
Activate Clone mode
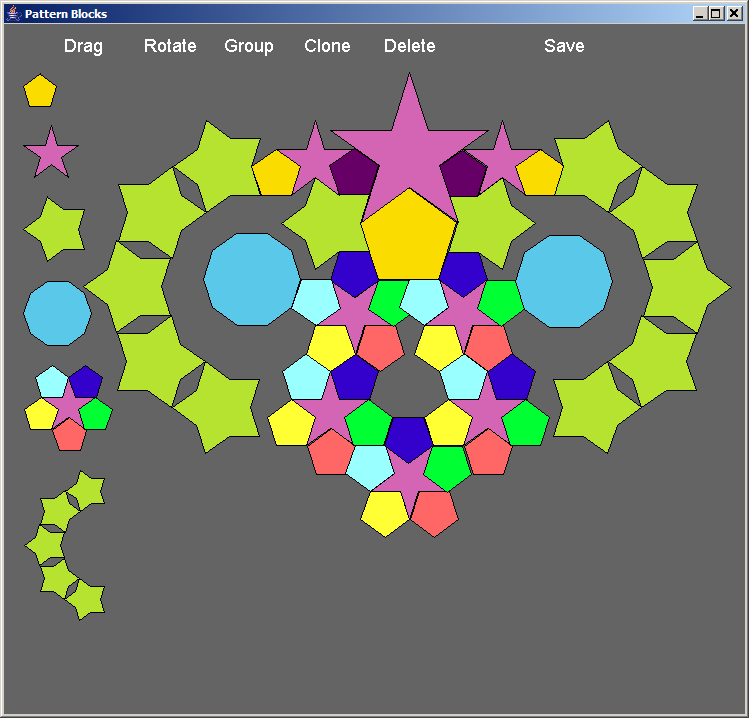click(327, 46)
